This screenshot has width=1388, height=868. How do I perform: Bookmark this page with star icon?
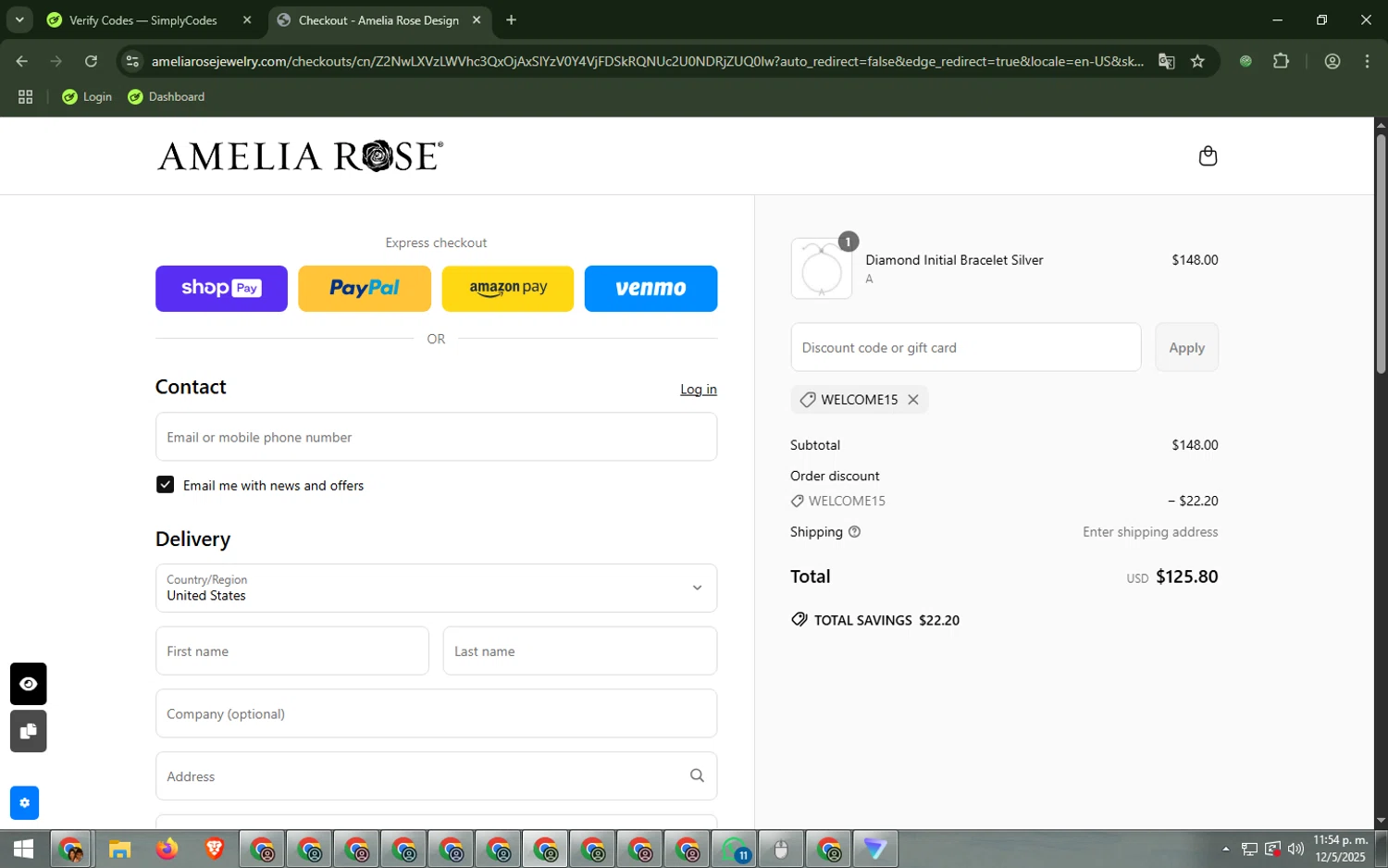point(1197,61)
